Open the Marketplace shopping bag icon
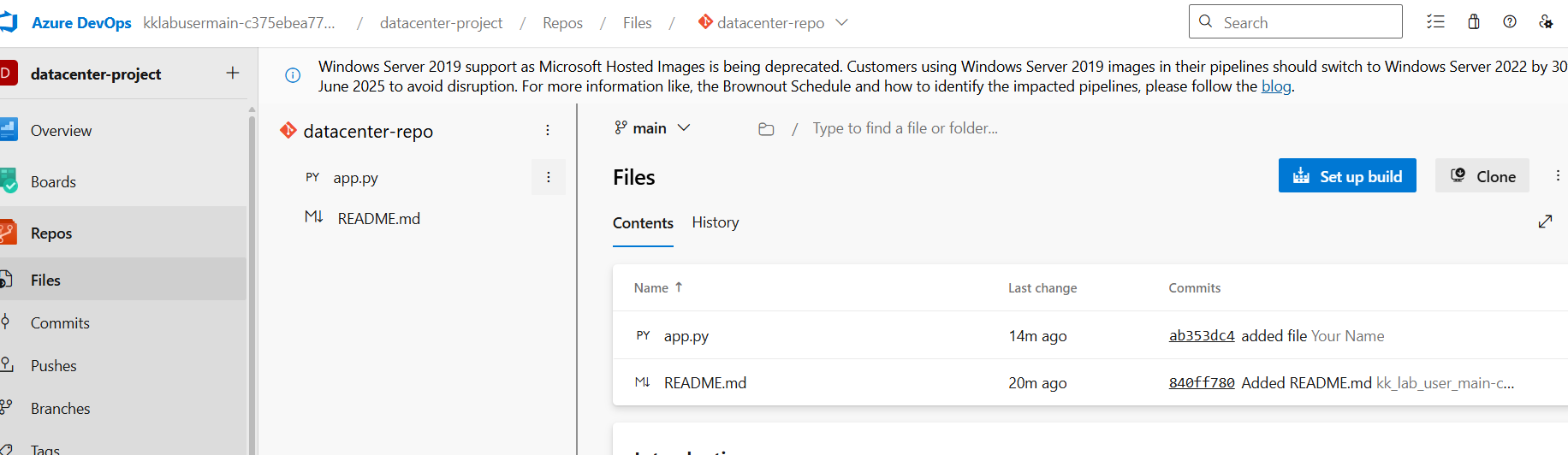The height and width of the screenshot is (455, 1568). (1474, 22)
